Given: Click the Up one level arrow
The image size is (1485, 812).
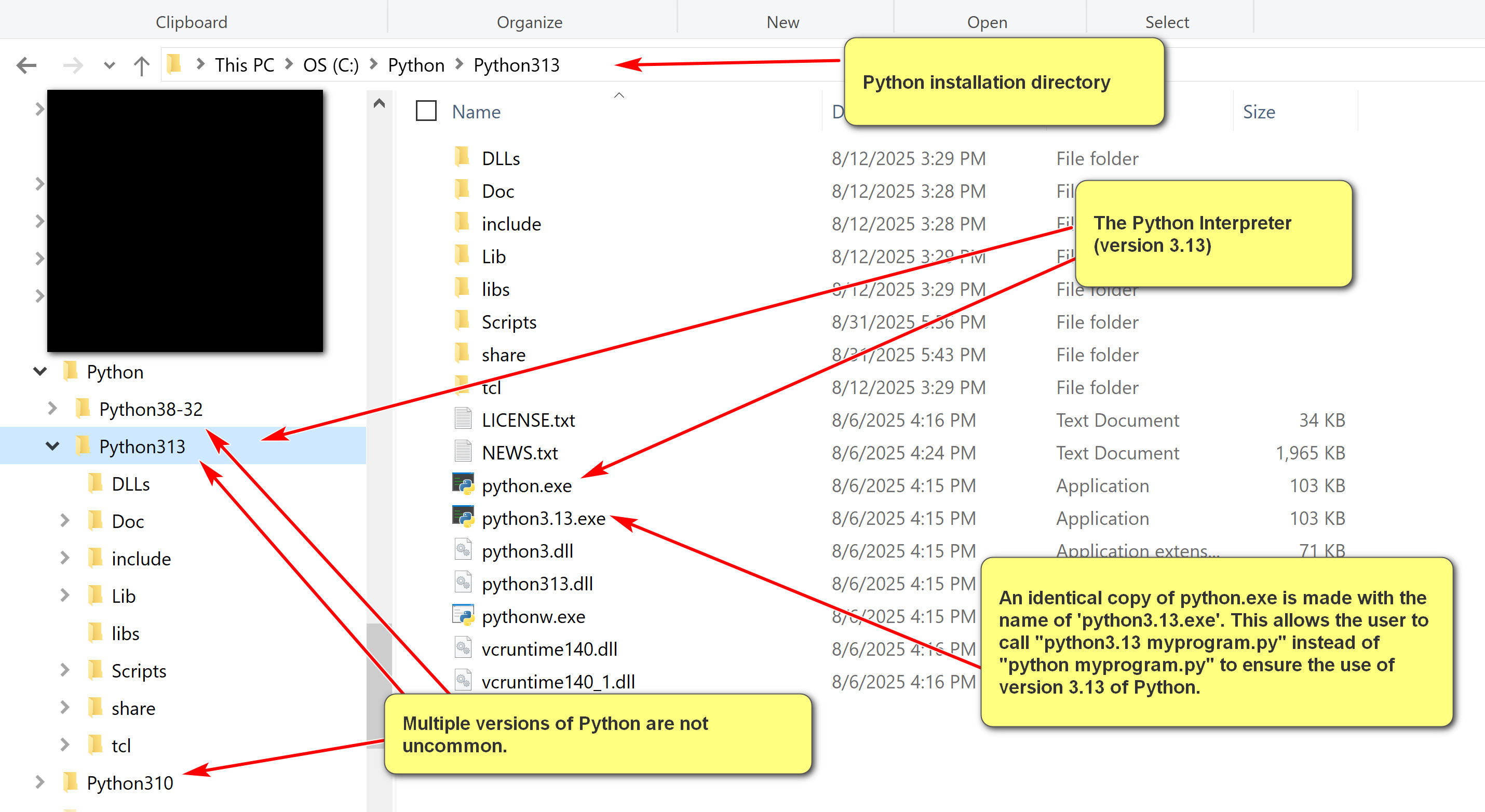Looking at the screenshot, I should click(141, 65).
